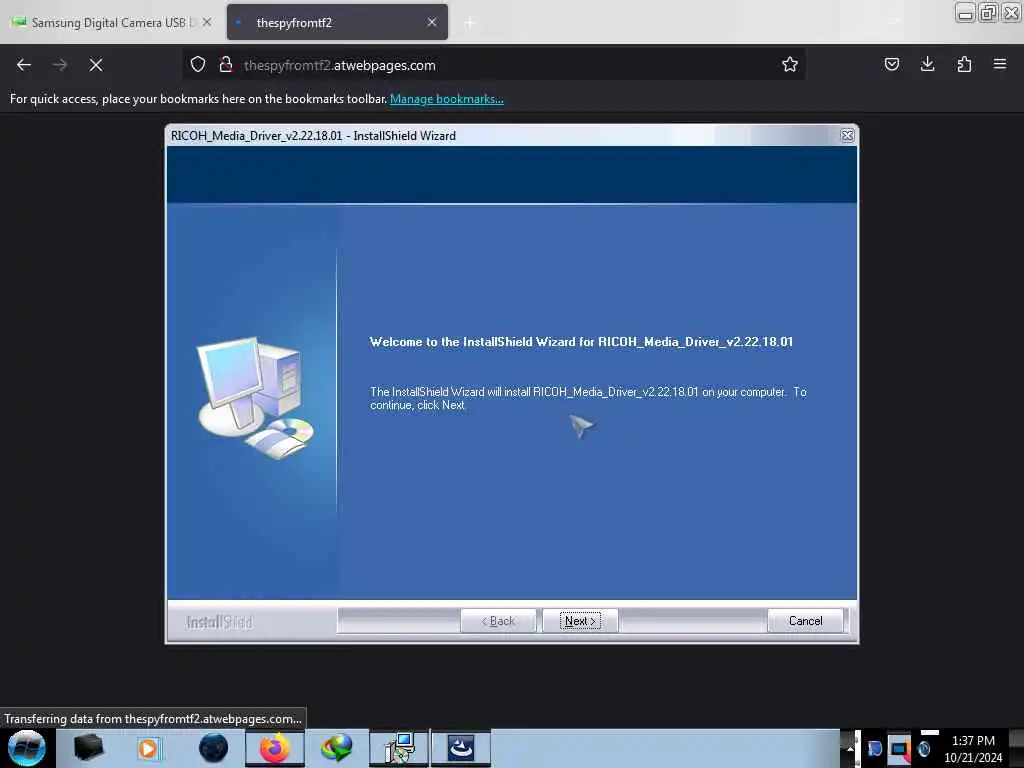The height and width of the screenshot is (768, 1024).
Task: Open the Firefox hamburger application menu
Action: click(1000, 64)
